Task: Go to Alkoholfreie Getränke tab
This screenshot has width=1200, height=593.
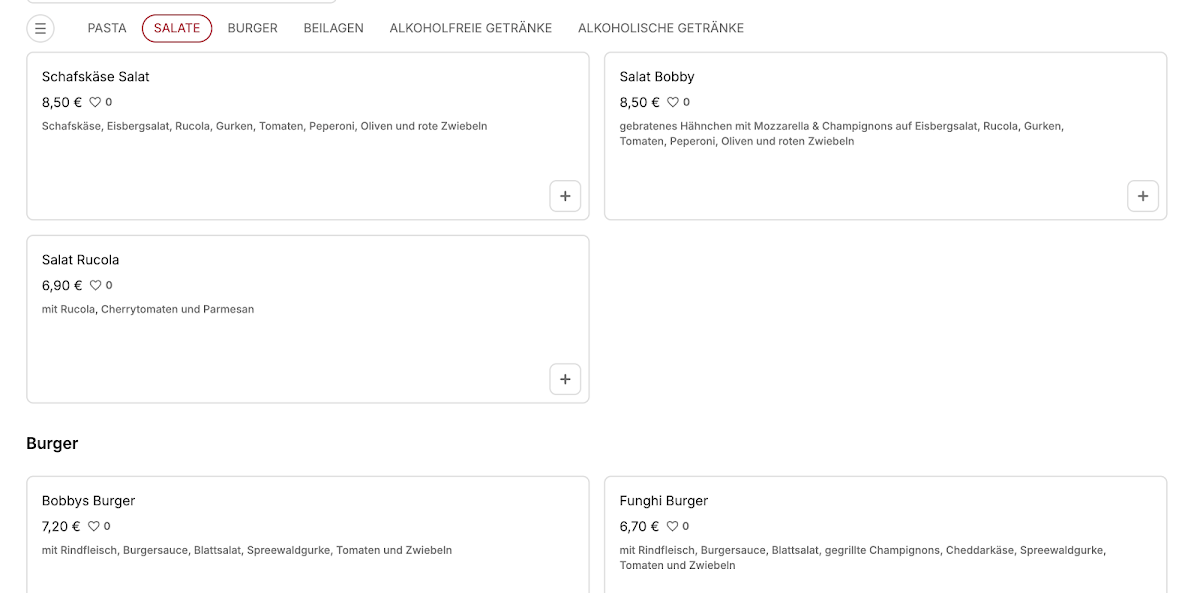Action: click(471, 28)
